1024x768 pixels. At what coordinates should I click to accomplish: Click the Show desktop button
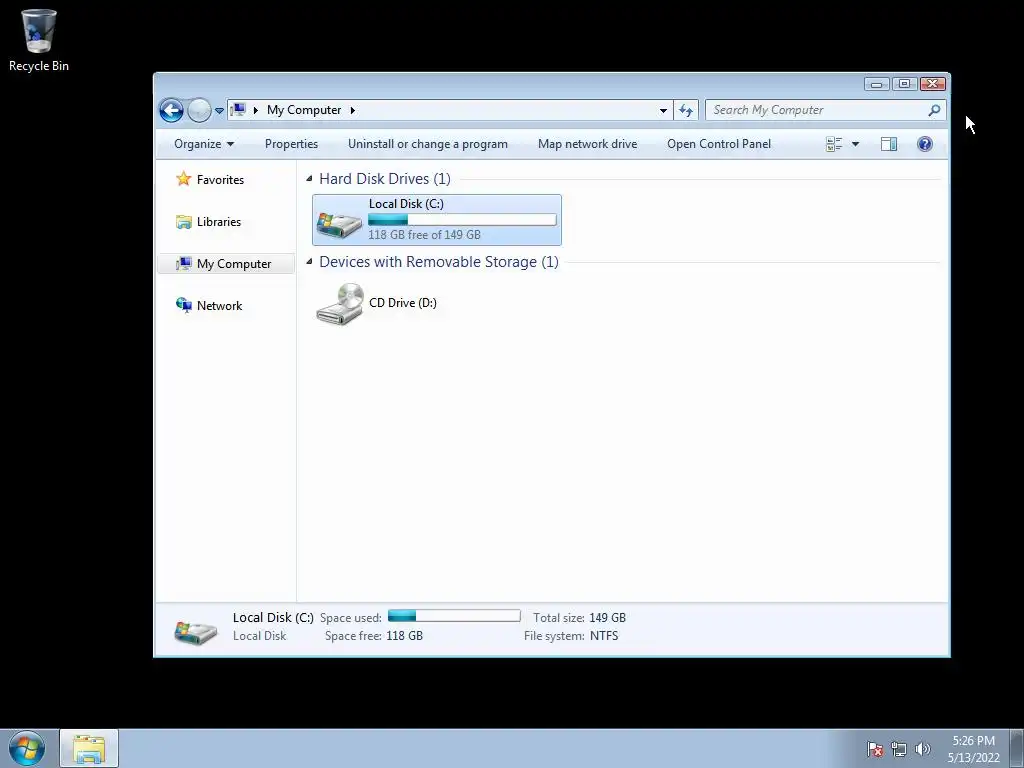click(x=1017, y=749)
